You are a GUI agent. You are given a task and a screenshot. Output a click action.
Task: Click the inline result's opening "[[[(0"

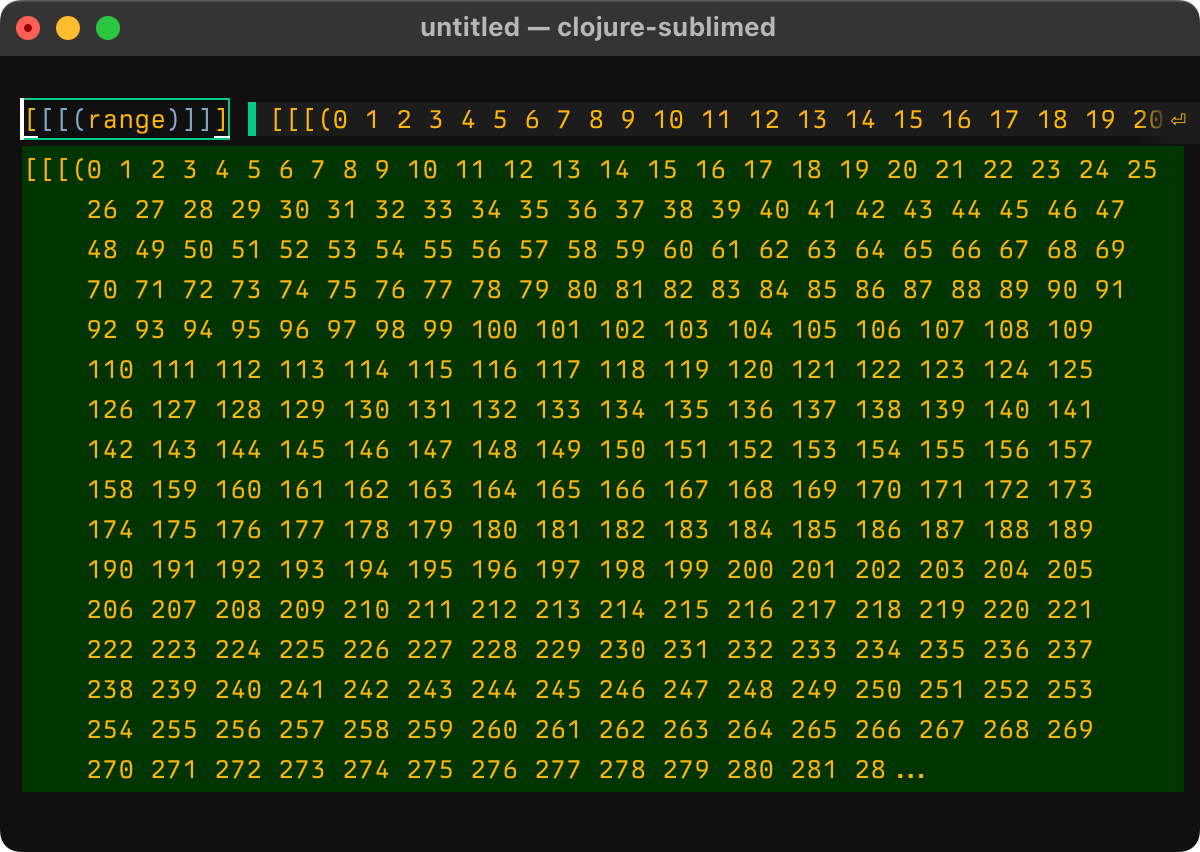310,120
